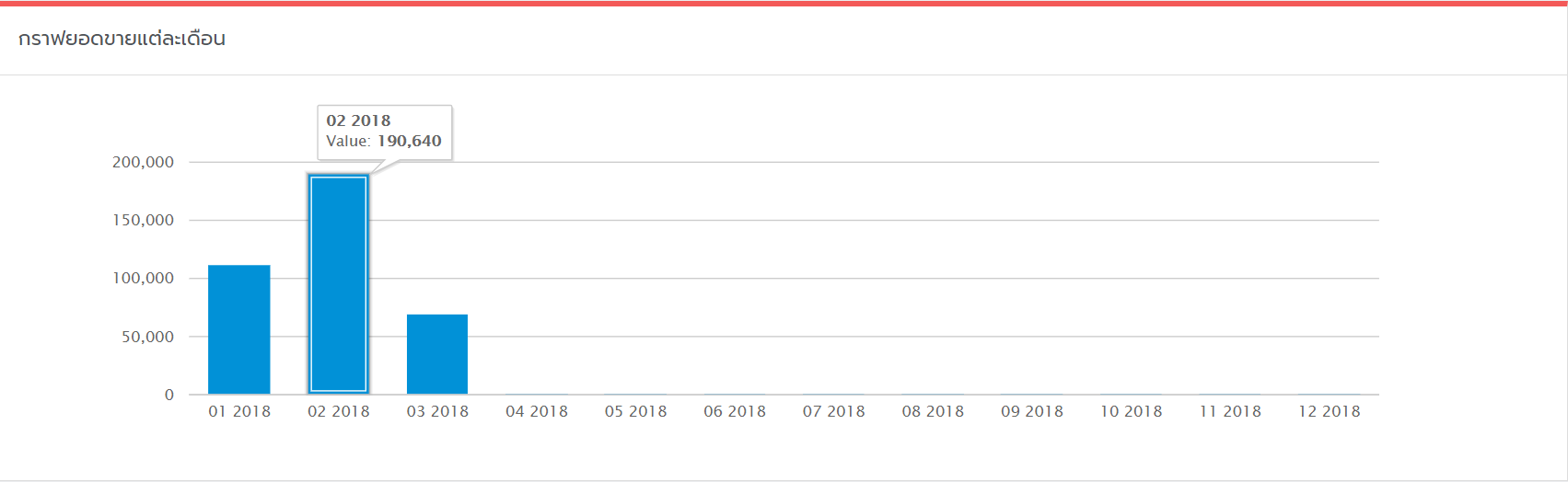Screen dimensions: 1568x482
Task: Click the 150,000 y-axis label
Action: [143, 220]
